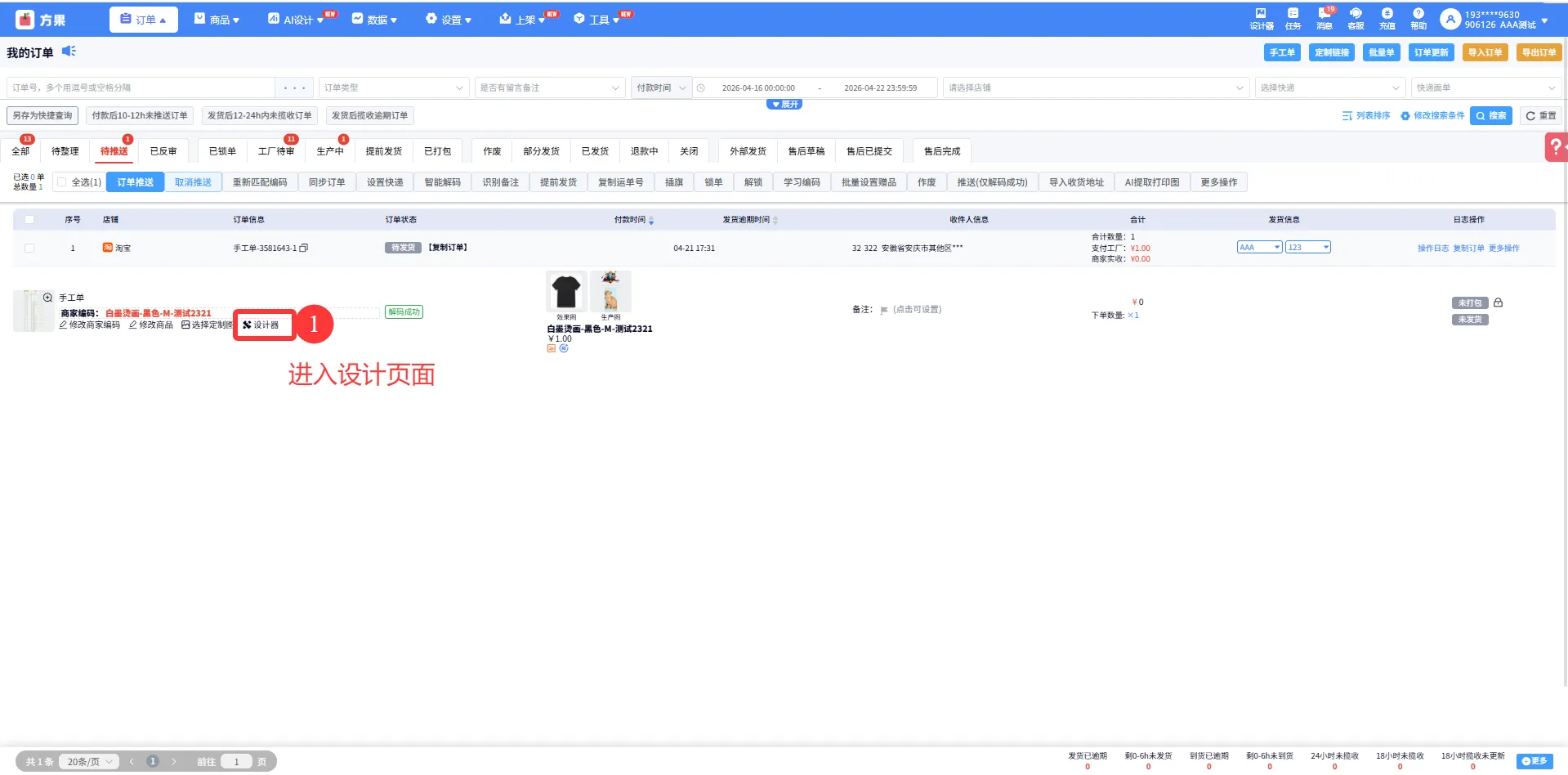The image size is (1568, 775).
Task: Open the 充值 recharge icon
Action: 1387,18
